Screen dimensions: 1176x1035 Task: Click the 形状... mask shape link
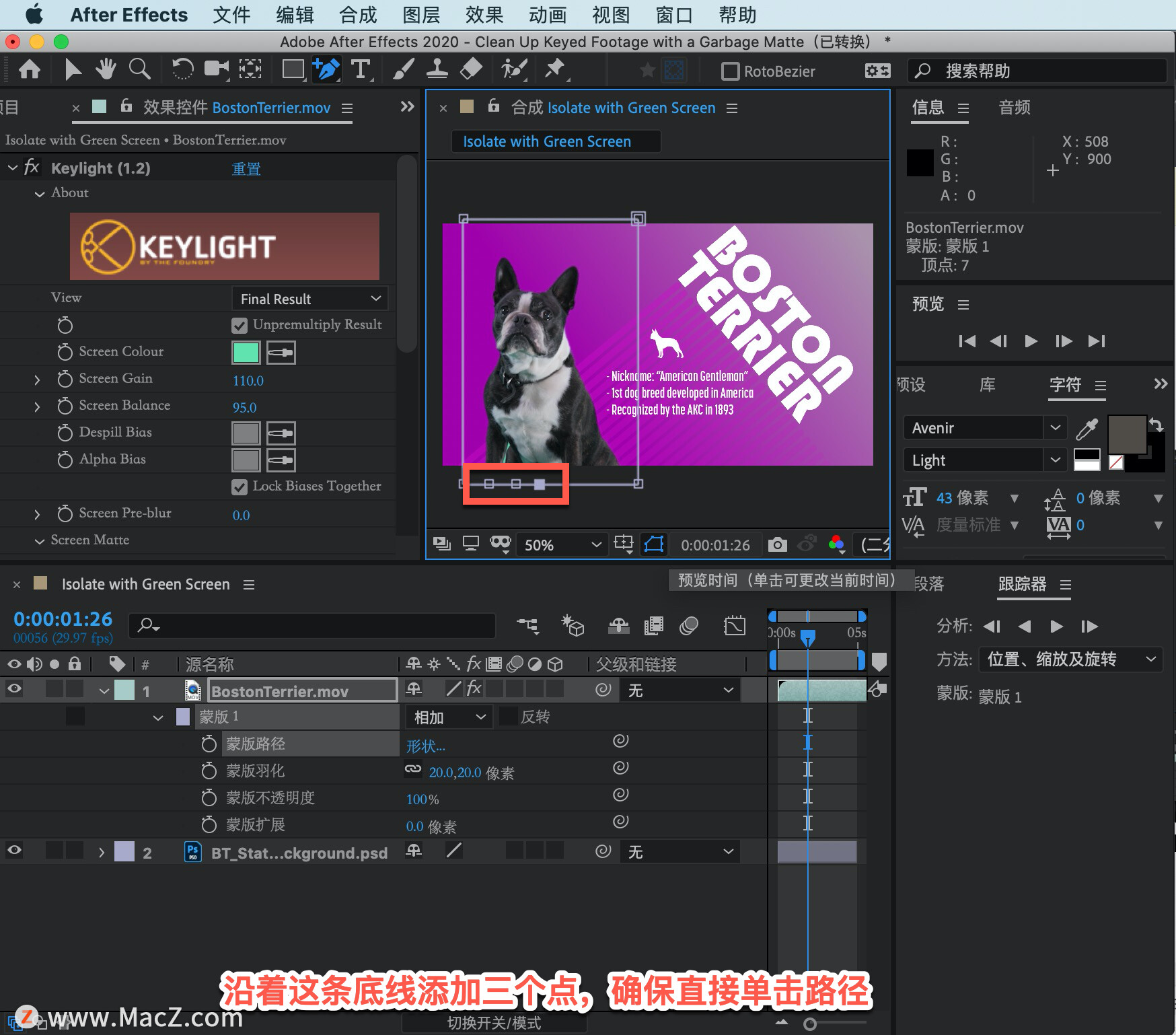[425, 746]
